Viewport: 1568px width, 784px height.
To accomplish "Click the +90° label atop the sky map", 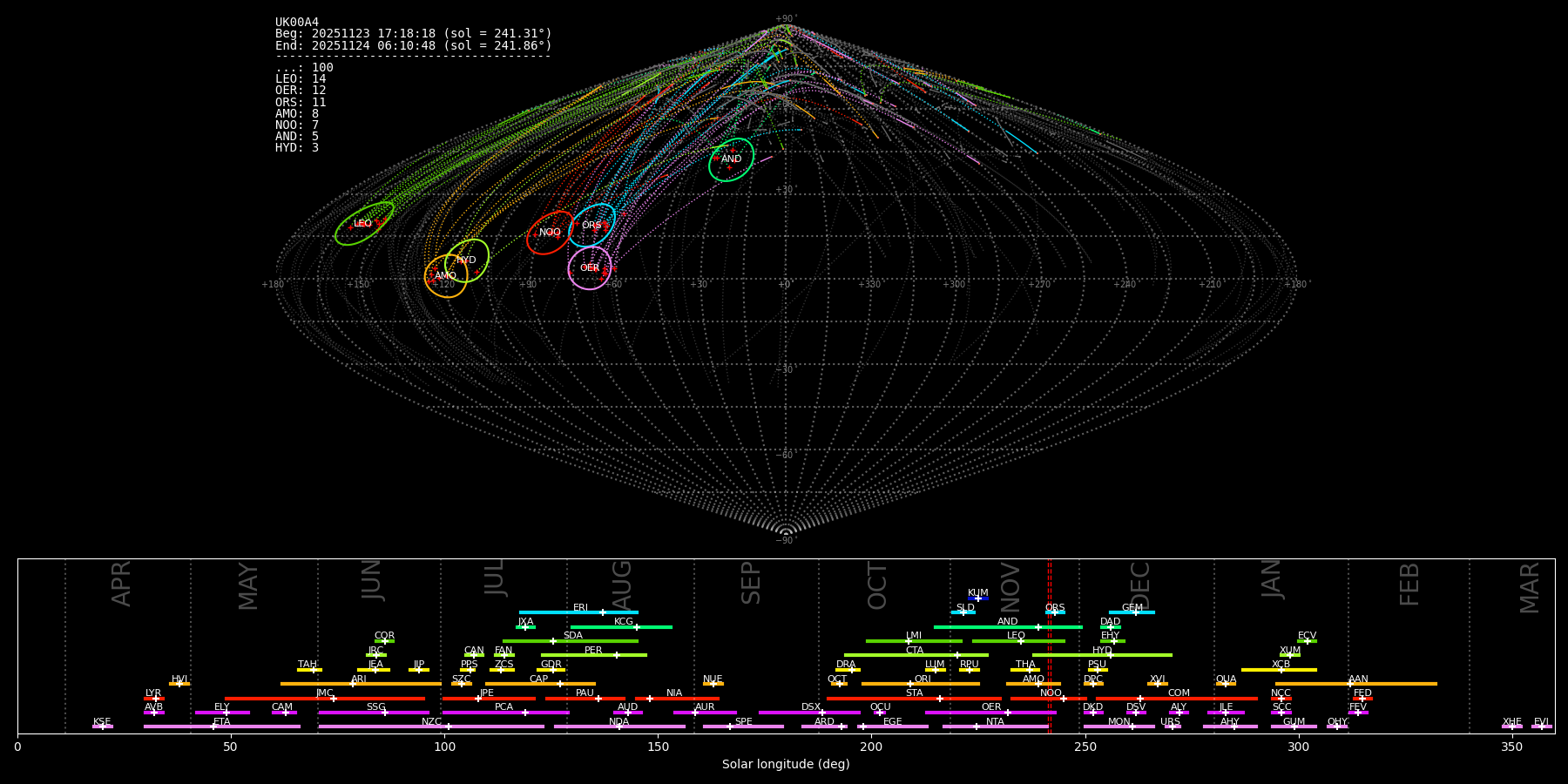I will pyautogui.click(x=786, y=19).
